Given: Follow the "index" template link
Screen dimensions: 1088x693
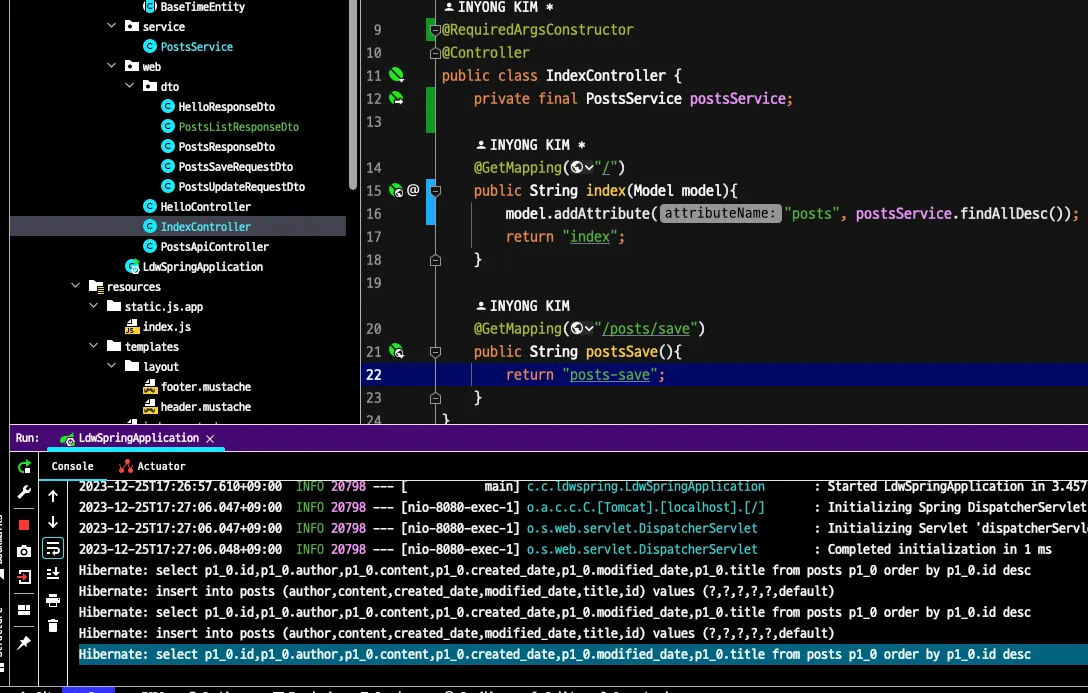Looking at the screenshot, I should point(590,237).
